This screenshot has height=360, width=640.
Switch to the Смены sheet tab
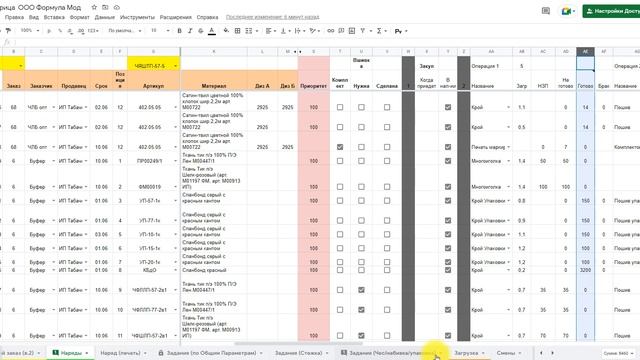(x=506, y=353)
